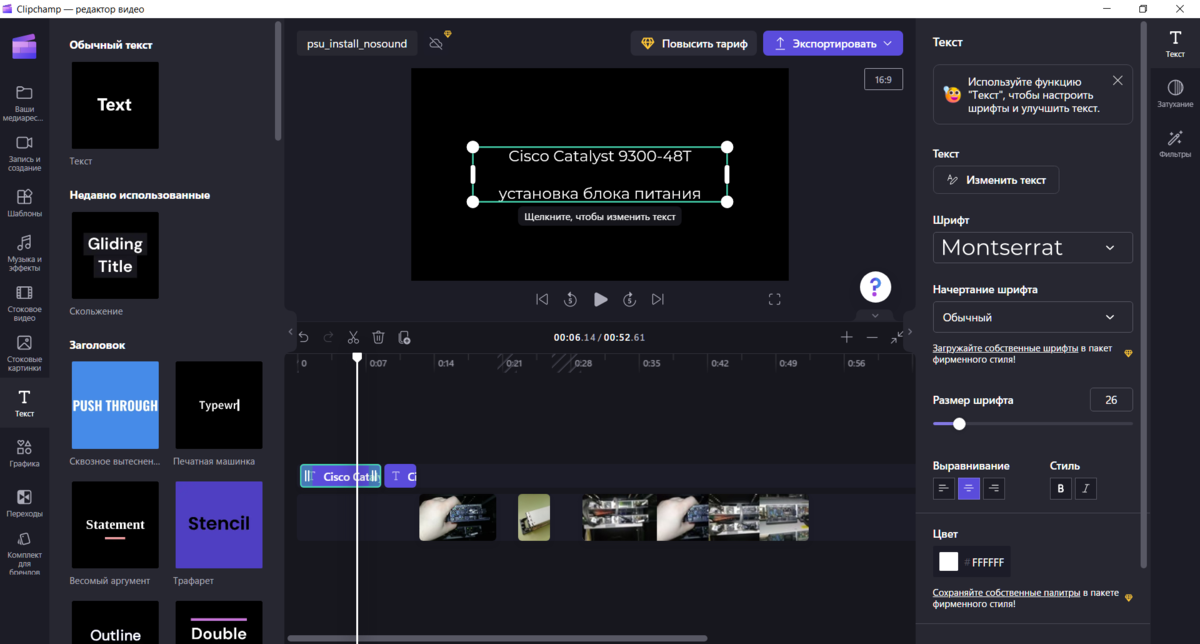Open the Затухание panel on the right
This screenshot has height=644, width=1200.
pos(1175,92)
